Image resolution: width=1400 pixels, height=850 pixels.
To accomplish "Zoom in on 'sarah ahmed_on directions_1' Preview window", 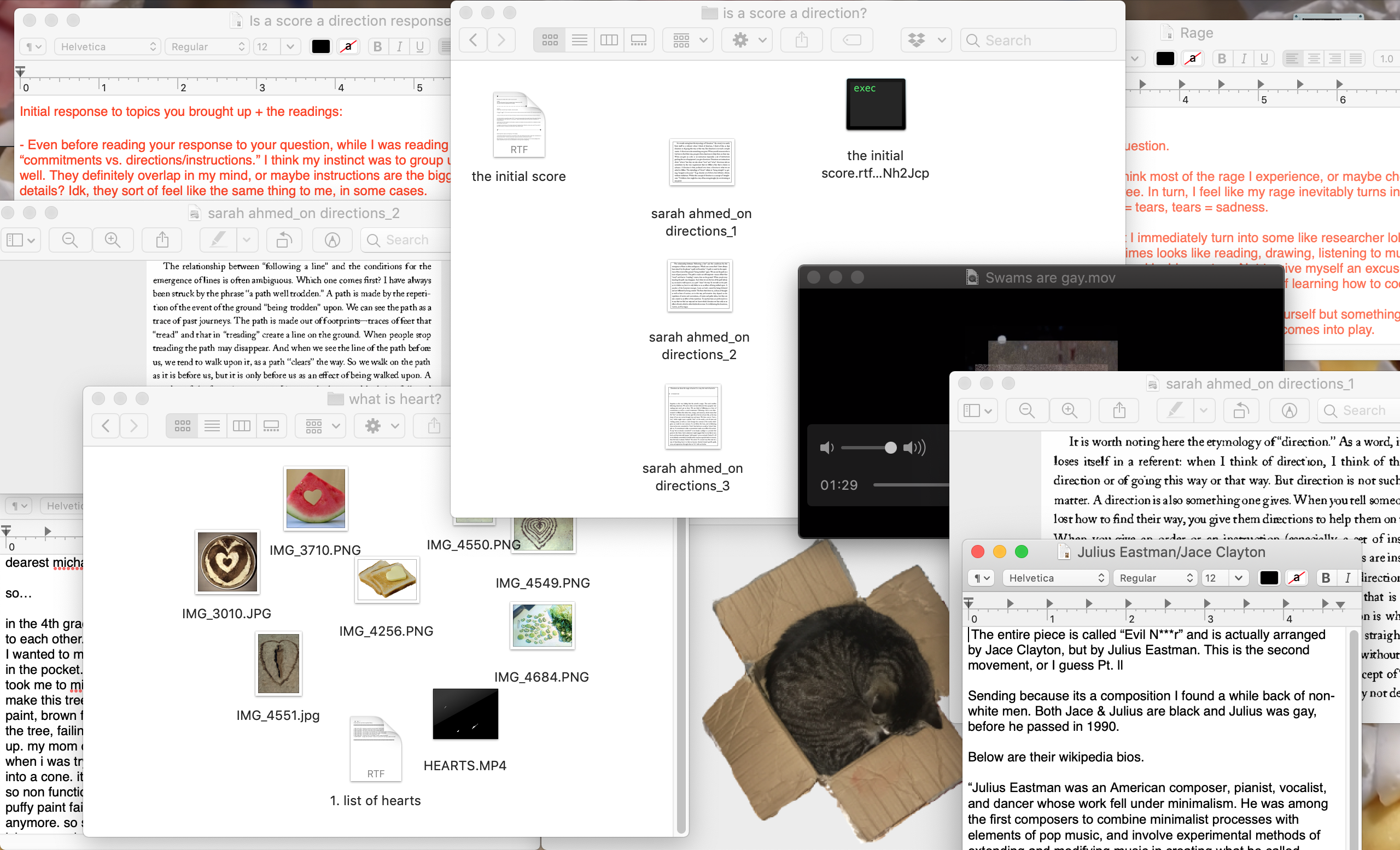I will click(1069, 411).
